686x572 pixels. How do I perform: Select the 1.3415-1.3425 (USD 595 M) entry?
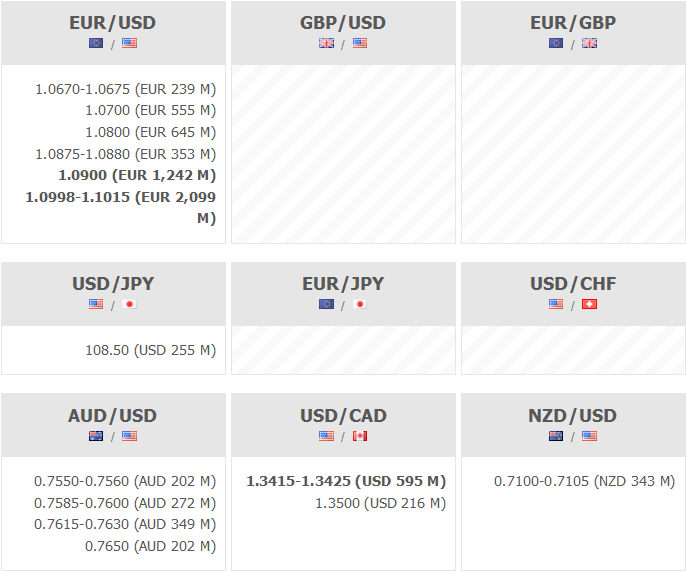click(346, 481)
